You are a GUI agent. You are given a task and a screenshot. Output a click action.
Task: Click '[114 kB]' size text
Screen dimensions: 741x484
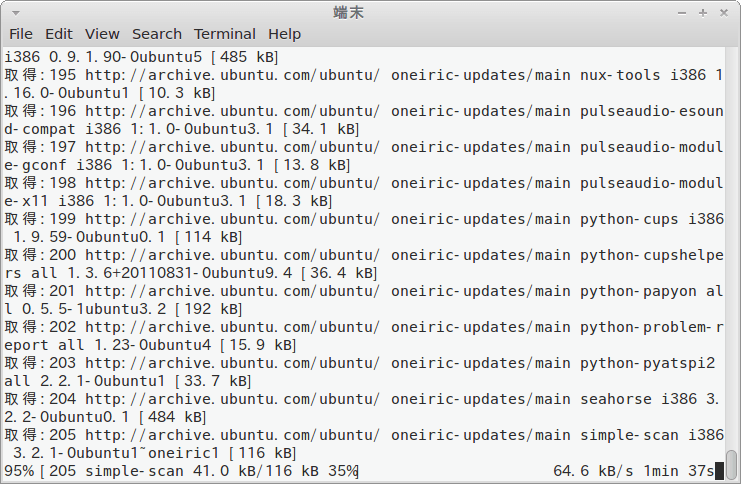(208, 236)
